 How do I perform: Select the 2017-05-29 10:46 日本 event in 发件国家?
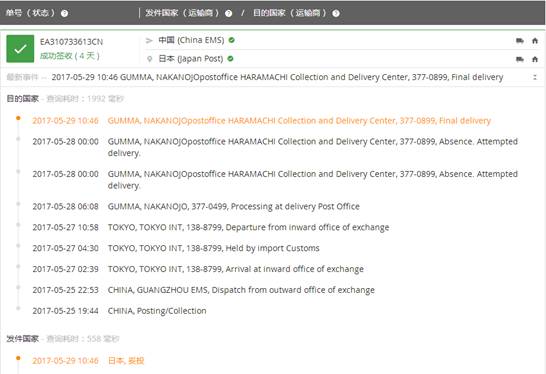coord(88,360)
